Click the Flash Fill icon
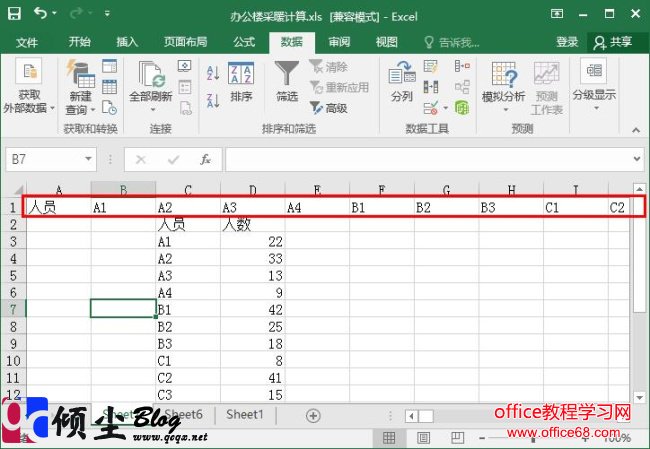650x449 pixels. click(431, 66)
